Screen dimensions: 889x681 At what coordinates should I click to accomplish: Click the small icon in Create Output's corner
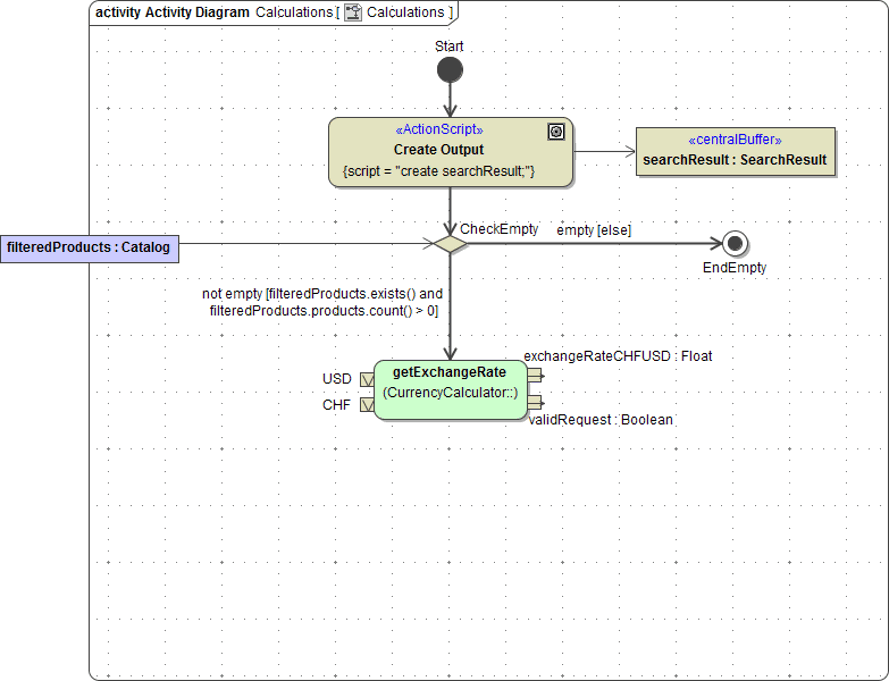click(557, 132)
